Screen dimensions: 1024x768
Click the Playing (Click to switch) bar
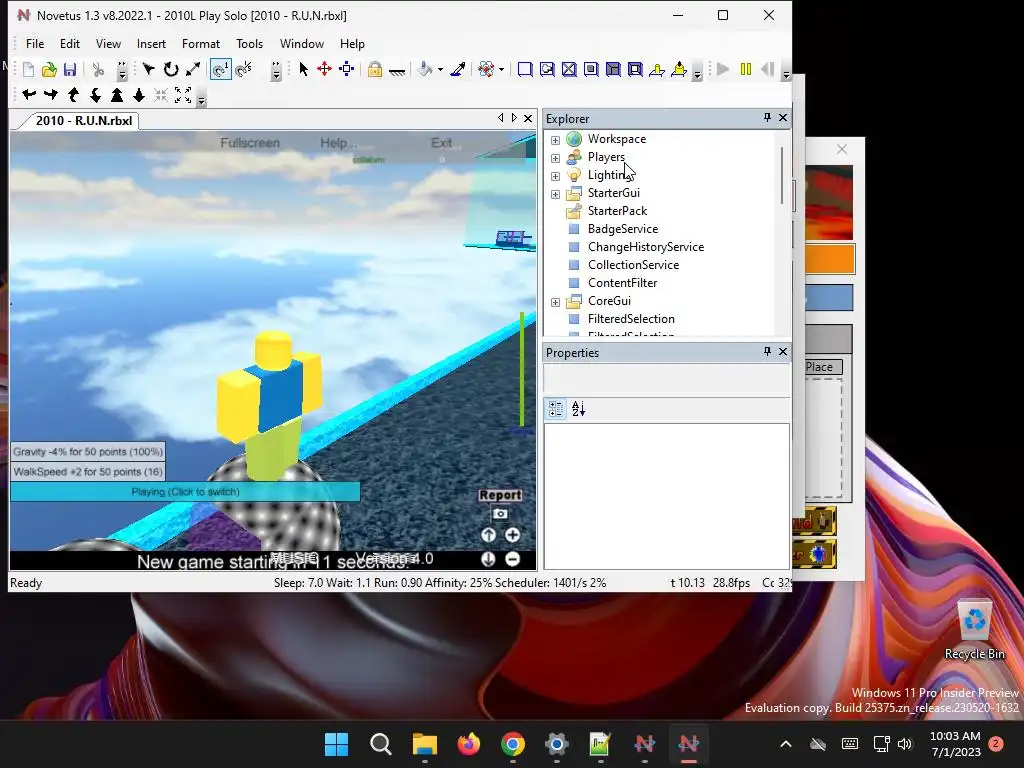tap(185, 492)
